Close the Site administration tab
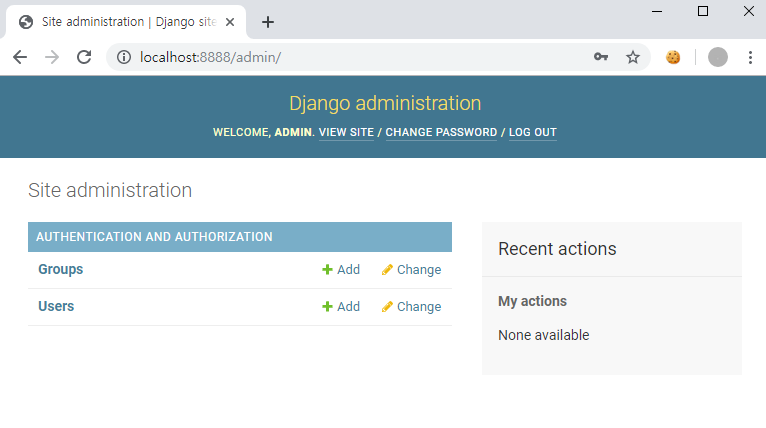This screenshot has height=428, width=766. coord(230,22)
